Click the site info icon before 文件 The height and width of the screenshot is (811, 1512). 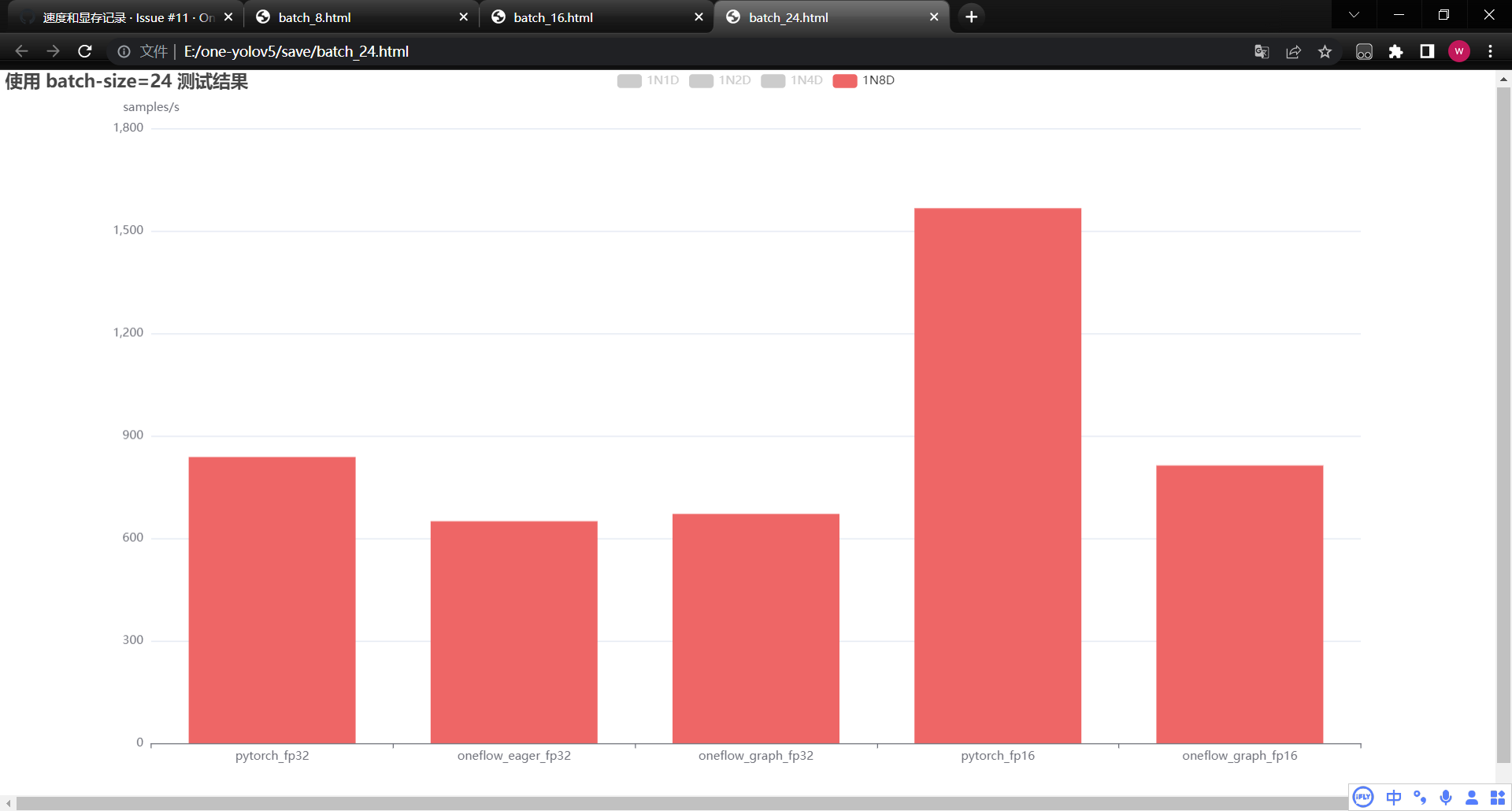tap(124, 51)
